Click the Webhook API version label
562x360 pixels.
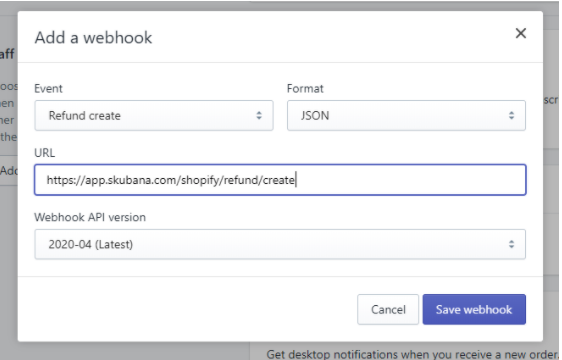tap(90, 217)
